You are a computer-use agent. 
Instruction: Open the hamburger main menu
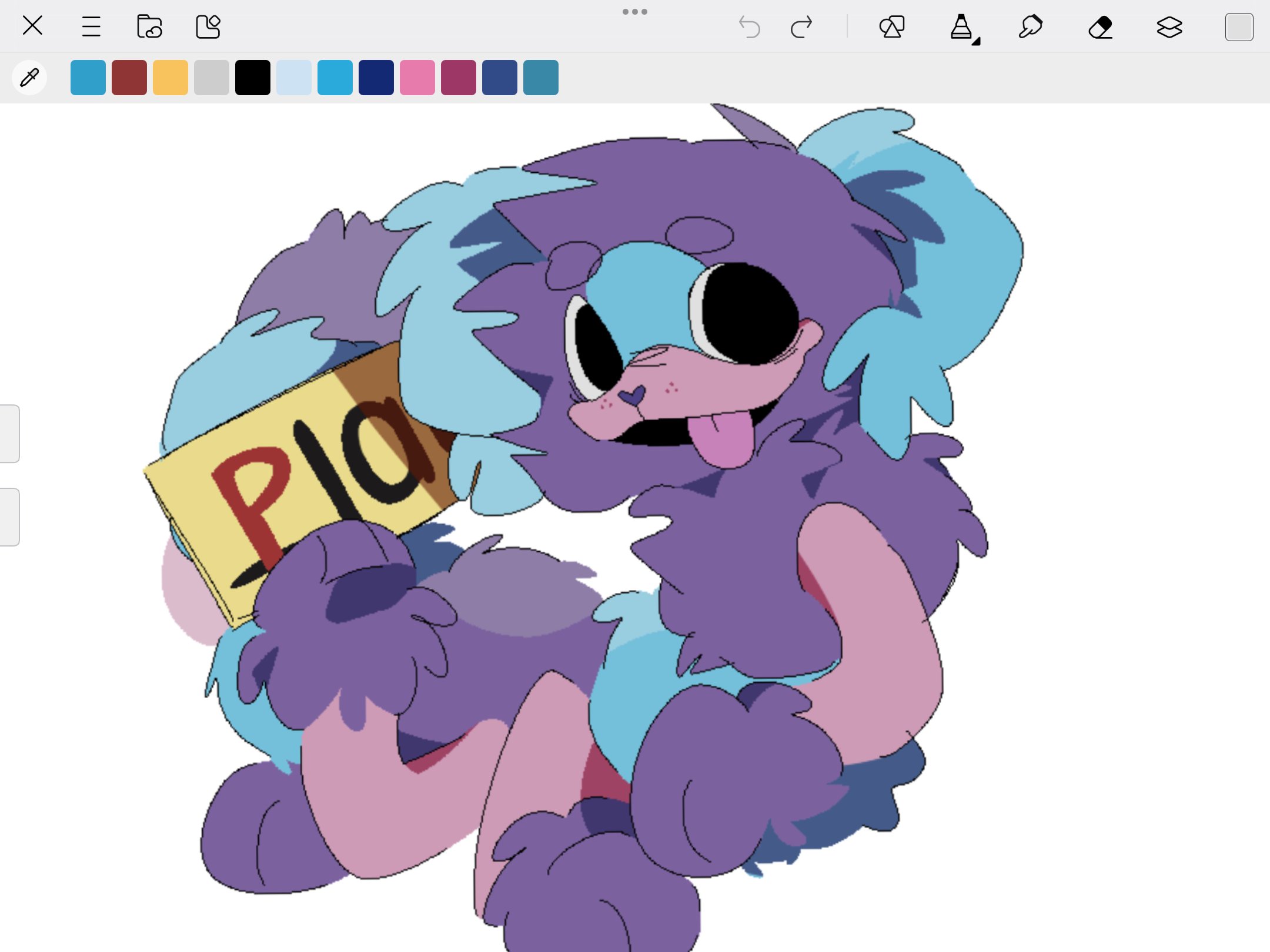coord(91,26)
